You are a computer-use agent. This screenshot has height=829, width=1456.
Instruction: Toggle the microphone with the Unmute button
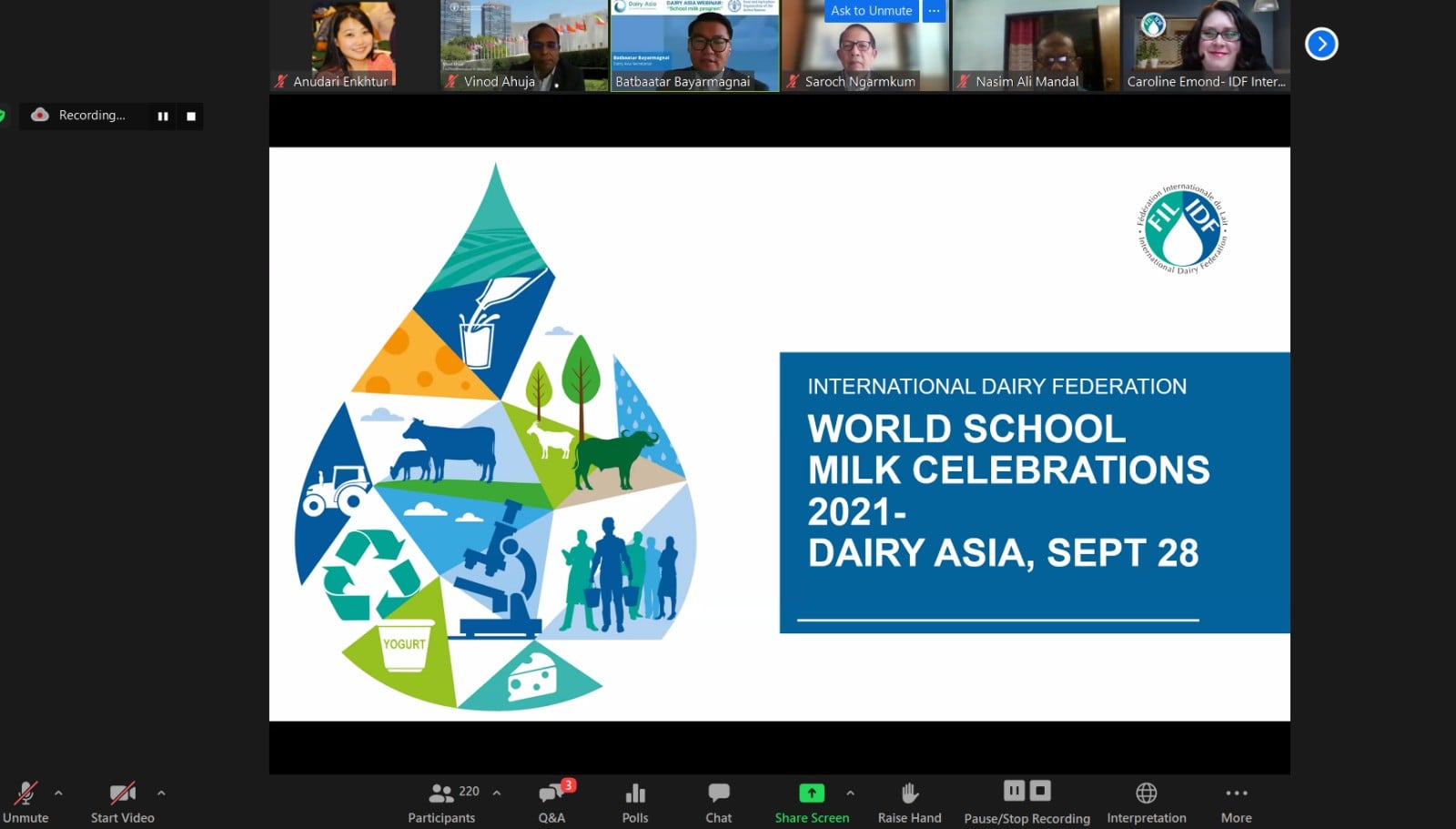pyautogui.click(x=25, y=803)
